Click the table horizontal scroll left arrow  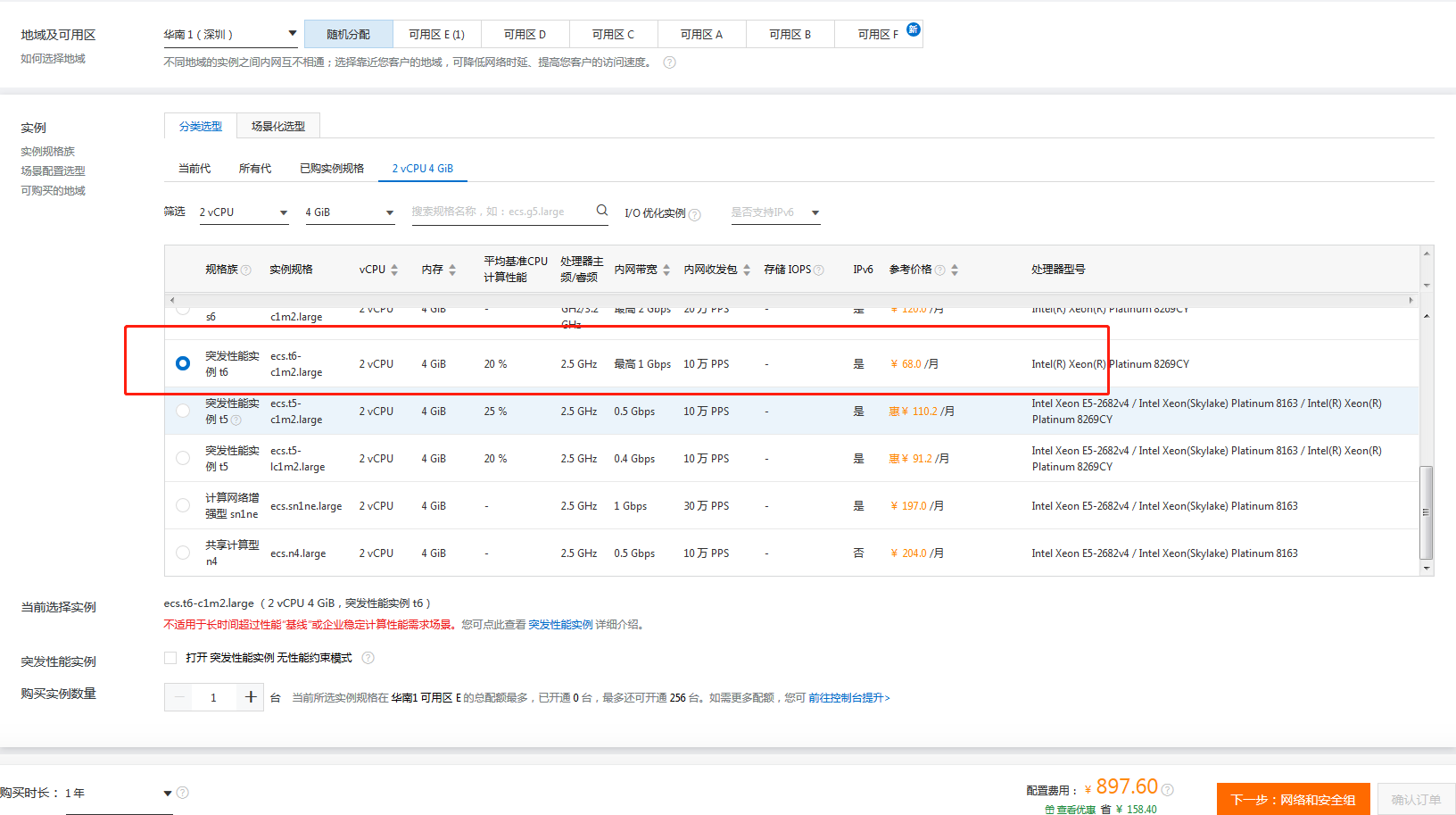click(172, 300)
